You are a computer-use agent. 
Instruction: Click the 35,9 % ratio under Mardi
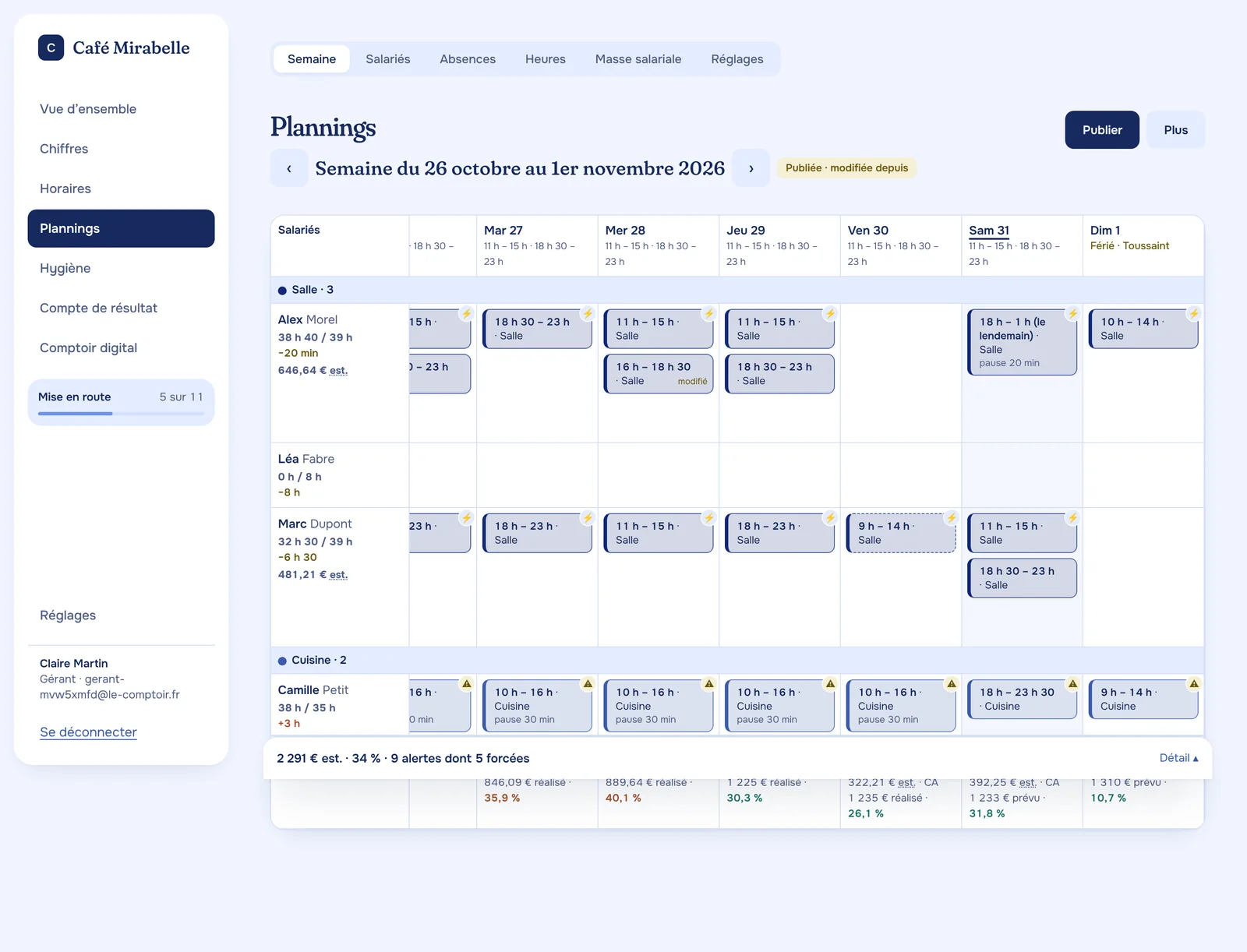[502, 798]
